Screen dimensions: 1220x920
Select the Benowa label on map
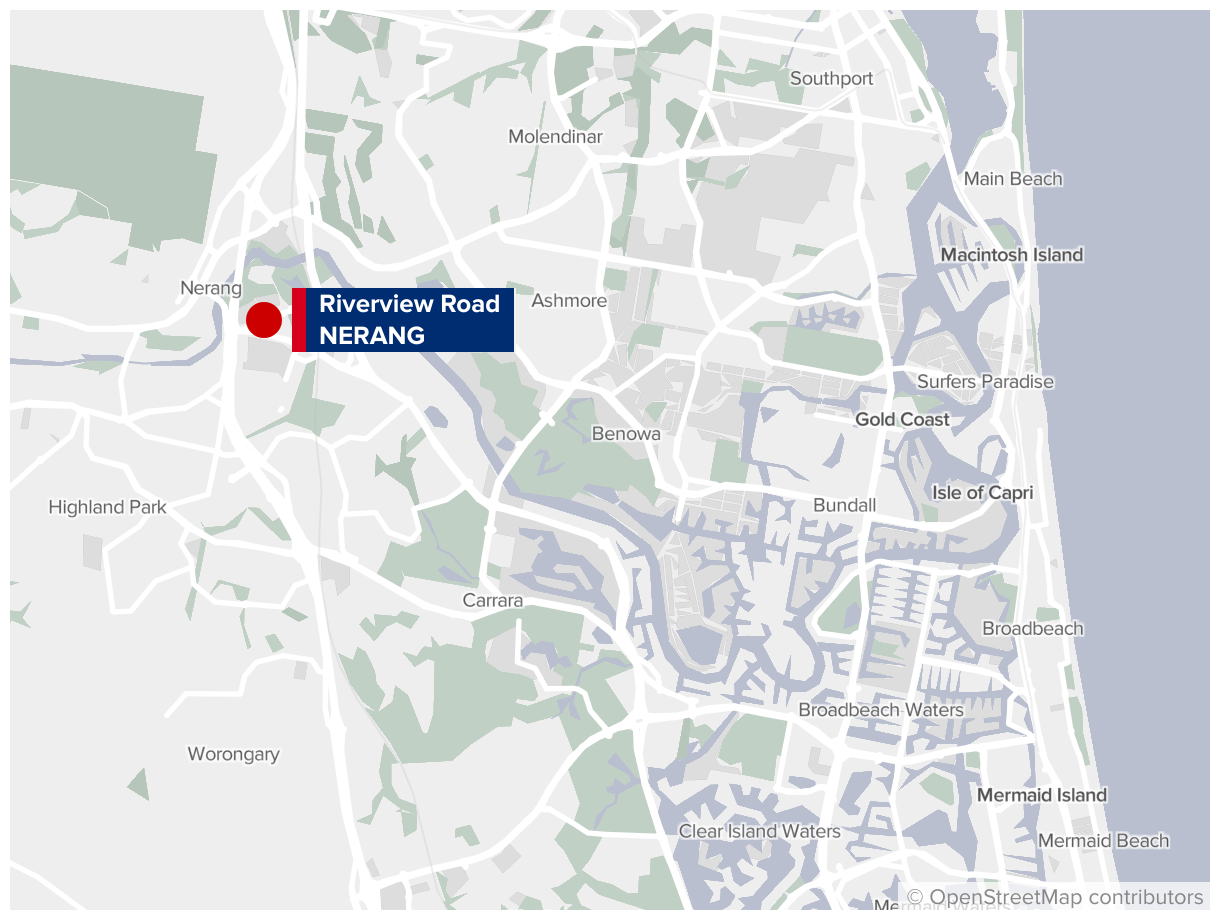626,434
